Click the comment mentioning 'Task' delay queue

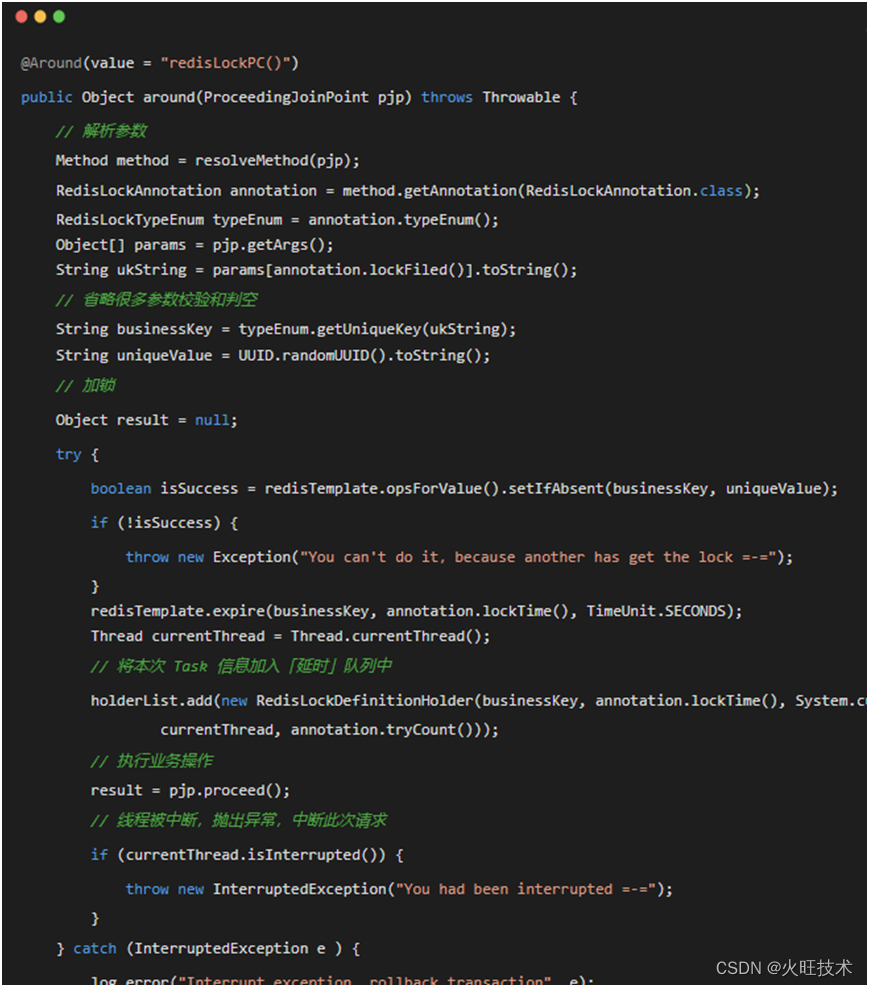241,666
